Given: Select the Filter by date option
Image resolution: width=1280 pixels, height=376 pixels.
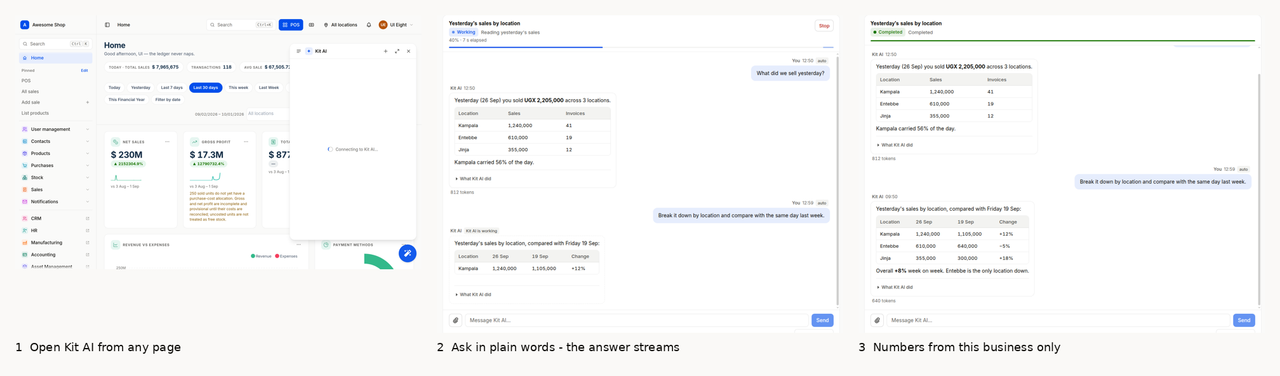Looking at the screenshot, I should tap(168, 99).
